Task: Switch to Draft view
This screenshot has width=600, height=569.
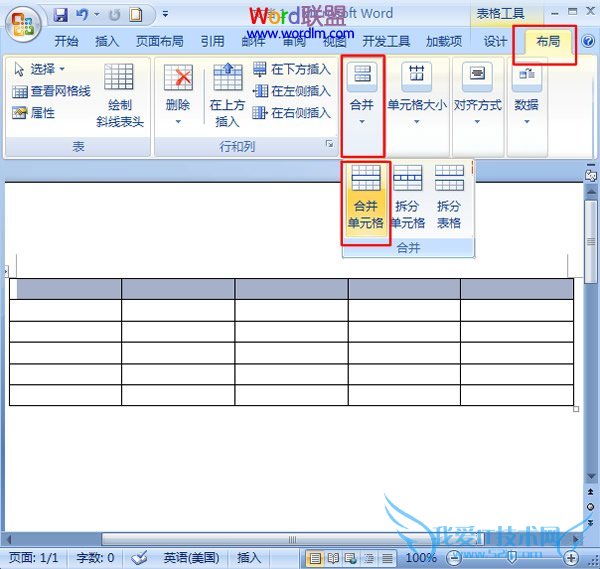Action: tap(387, 558)
